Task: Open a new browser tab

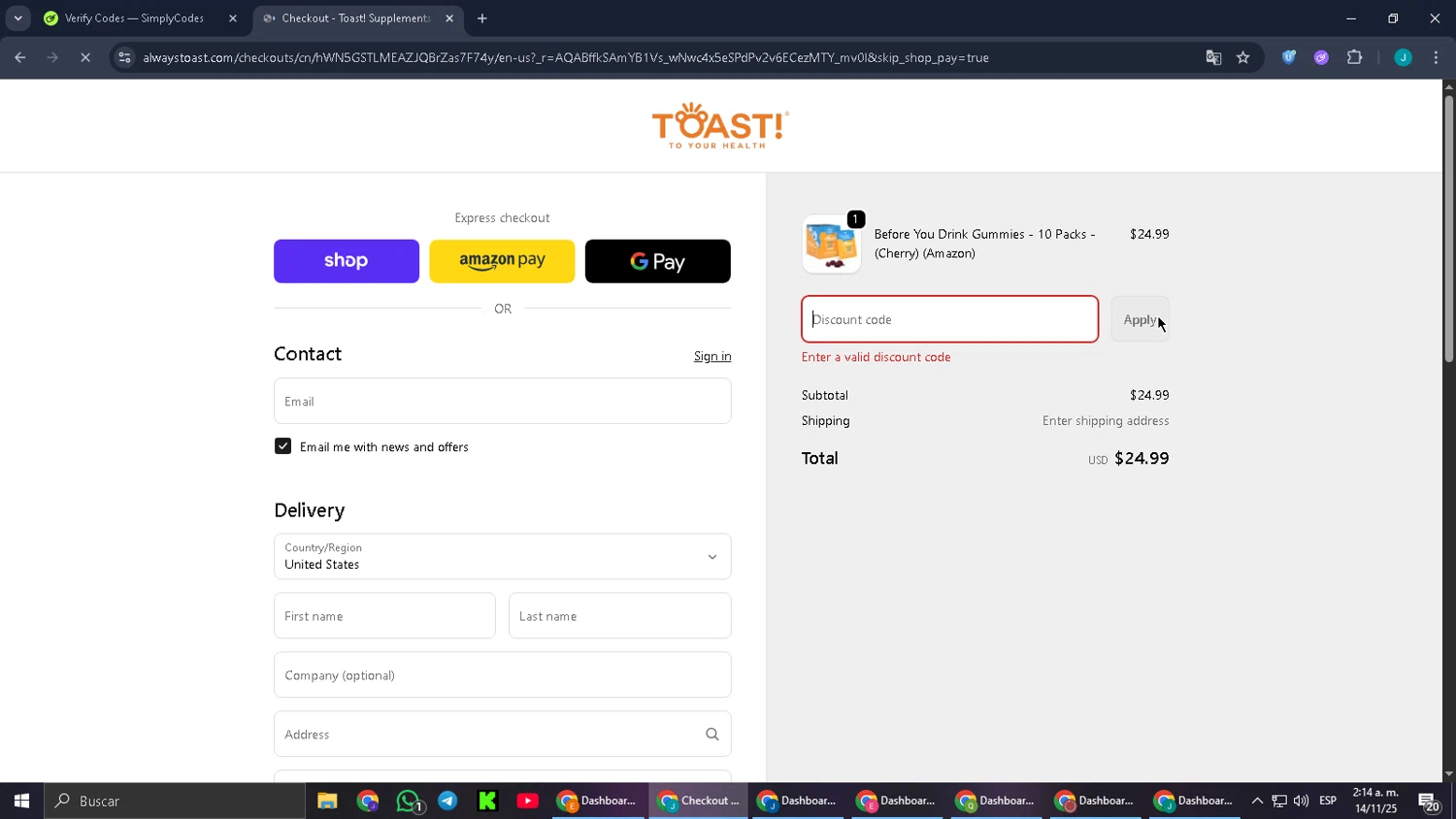Action: click(x=482, y=18)
